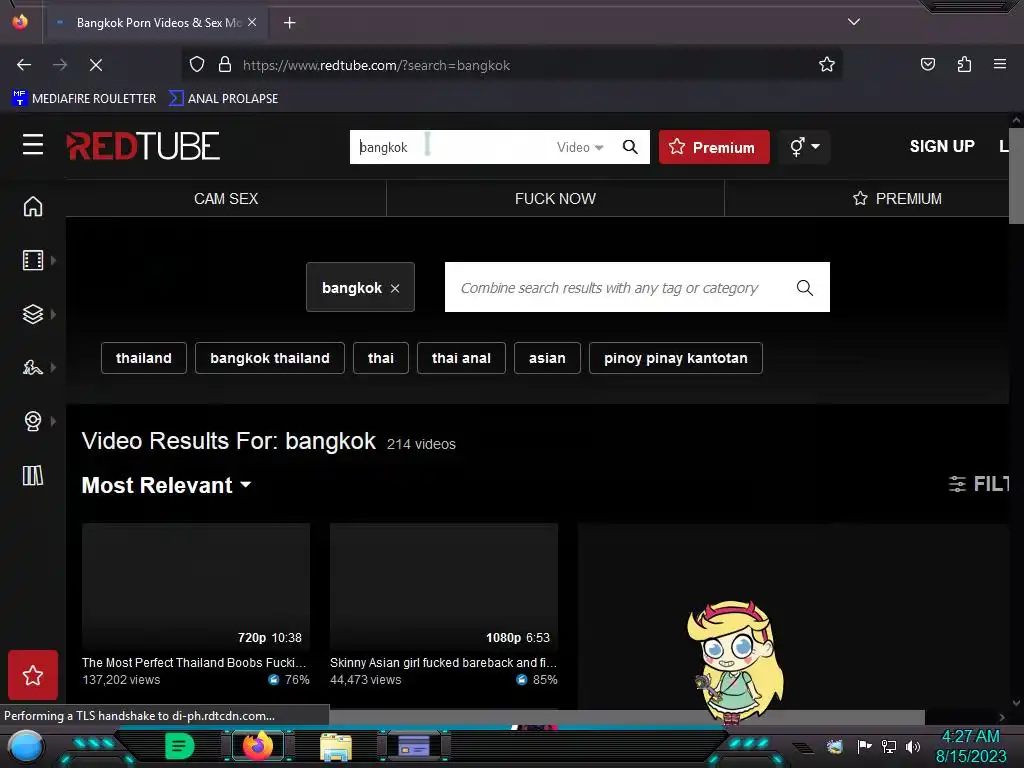Image resolution: width=1024 pixels, height=768 pixels.
Task: Click the volume speaker icon in the tray
Action: (x=913, y=746)
